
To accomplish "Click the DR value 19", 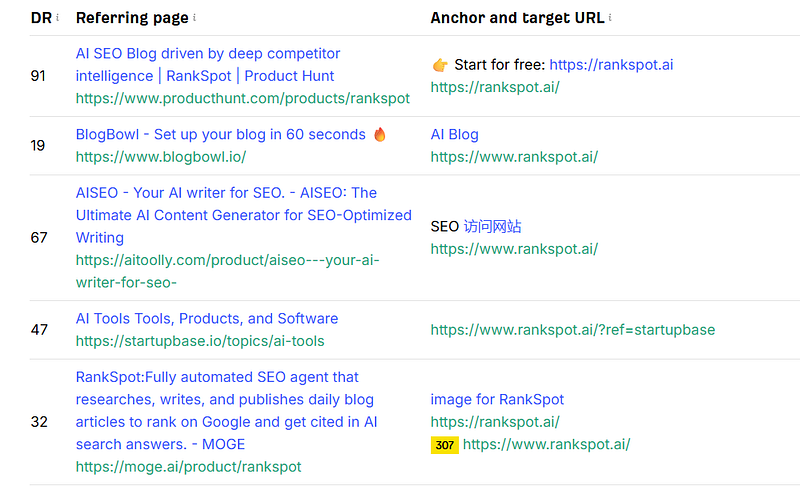I will point(38,146).
